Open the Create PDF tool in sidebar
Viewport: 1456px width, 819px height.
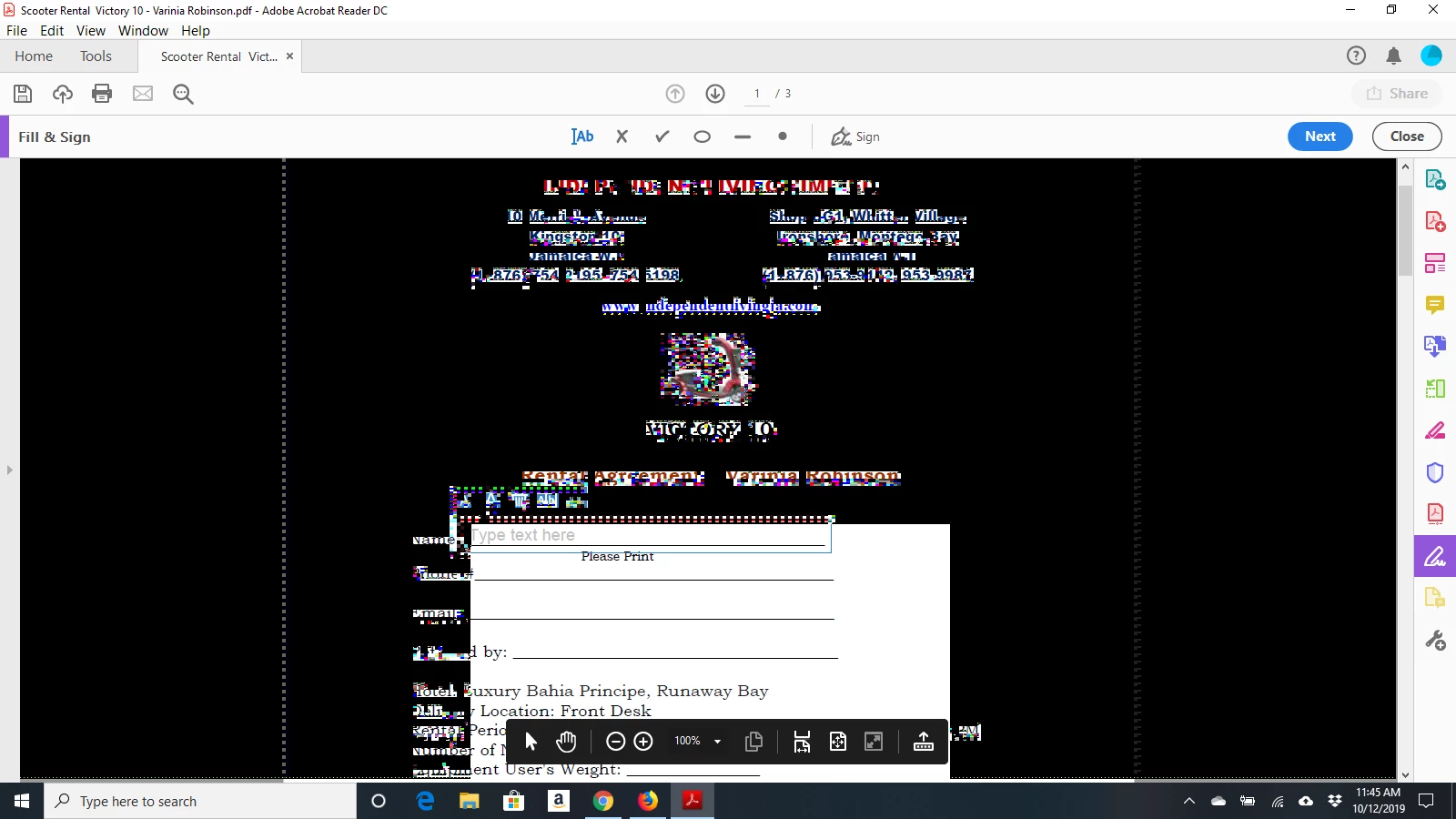pyautogui.click(x=1435, y=221)
